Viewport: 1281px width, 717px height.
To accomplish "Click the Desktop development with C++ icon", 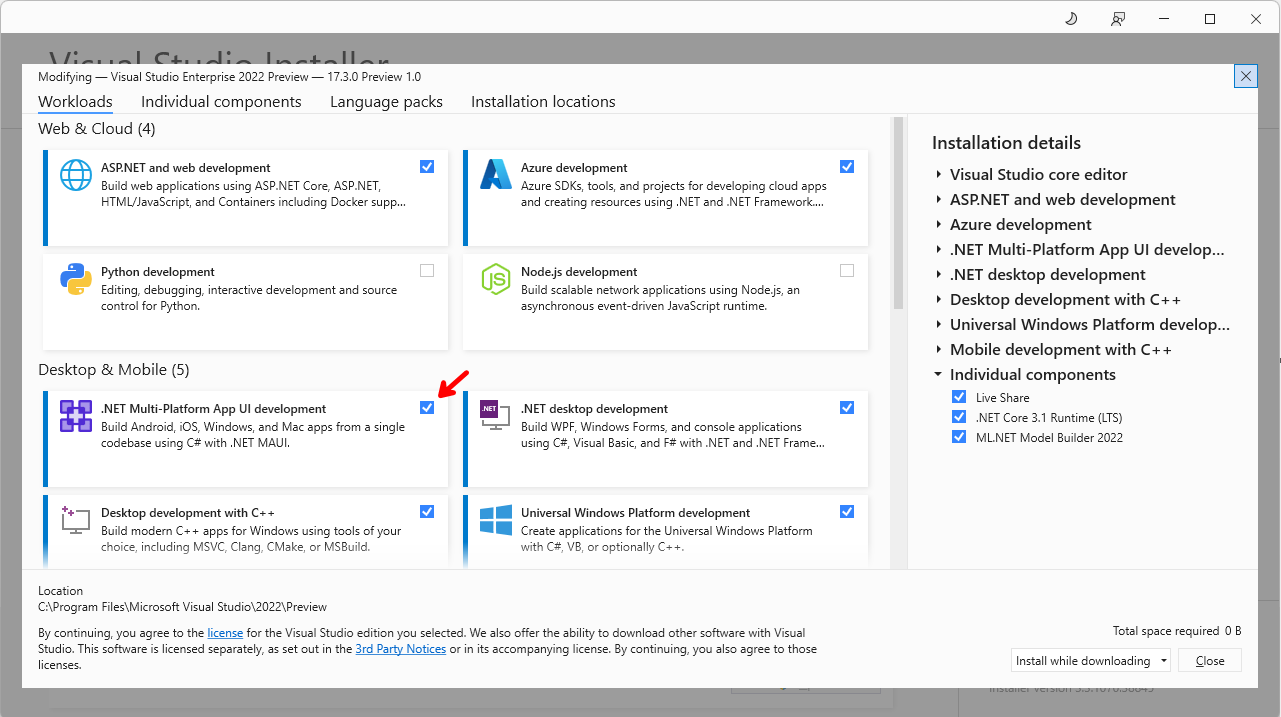I will point(76,520).
